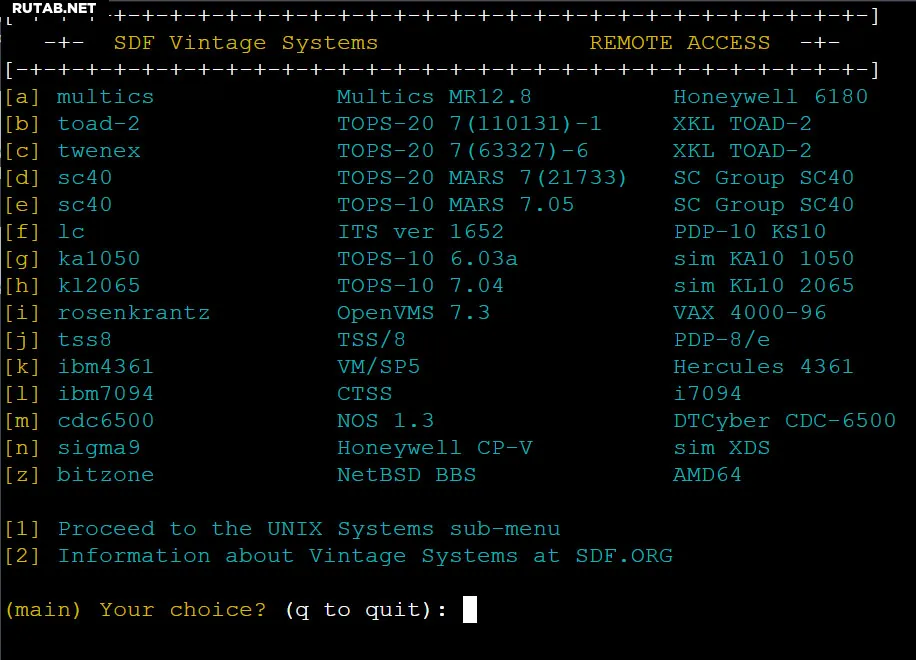Open the rosenkrantz OpenVMS entry
This screenshot has height=660, width=916.
click(133, 313)
